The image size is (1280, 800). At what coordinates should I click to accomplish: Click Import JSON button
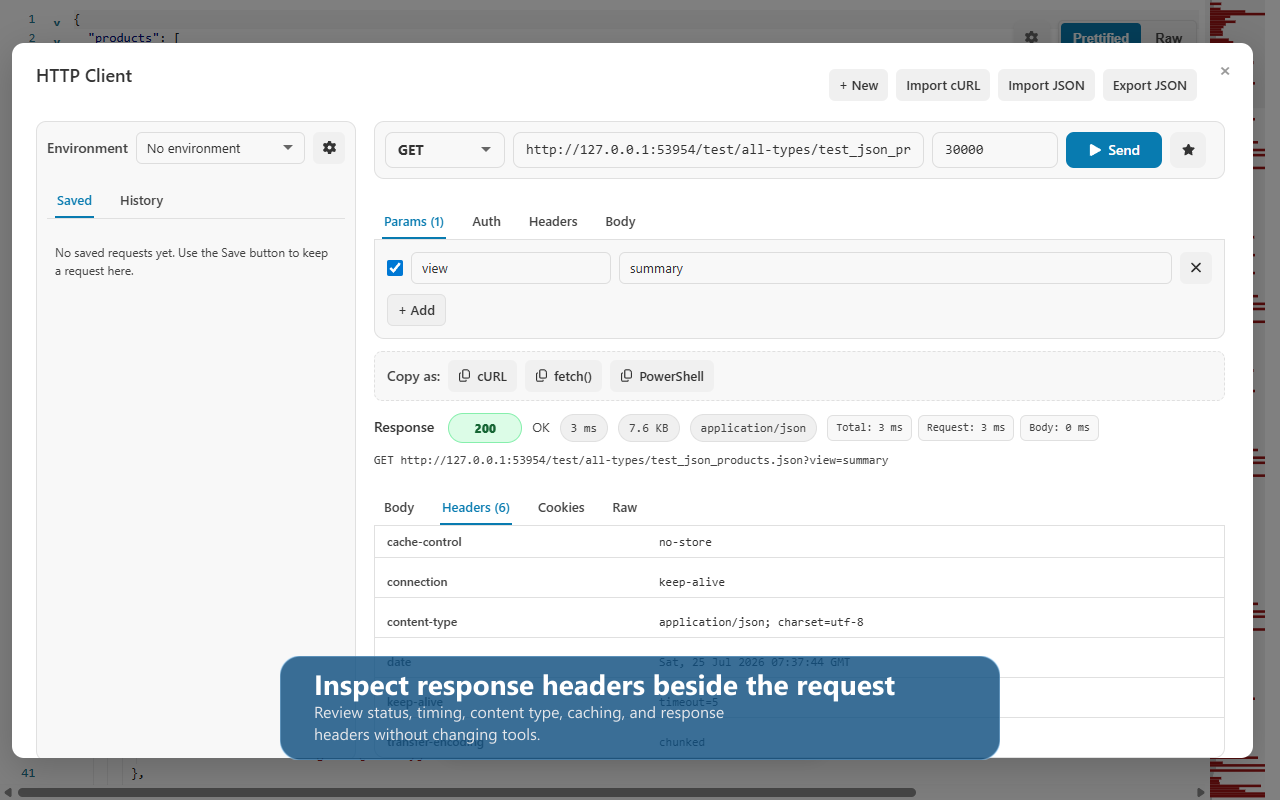(x=1046, y=85)
